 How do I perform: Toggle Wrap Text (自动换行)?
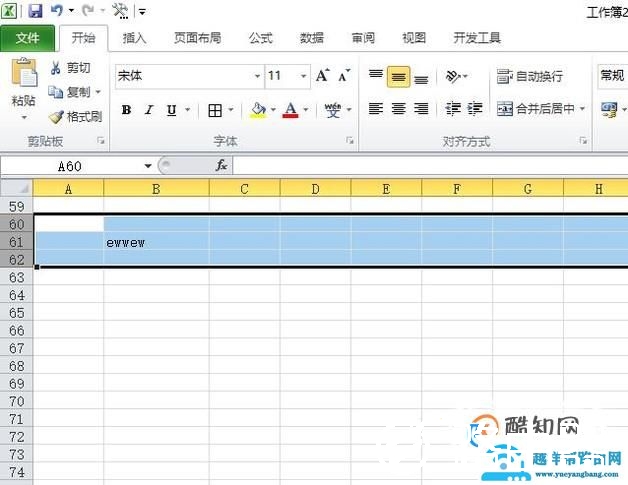pyautogui.click(x=530, y=76)
